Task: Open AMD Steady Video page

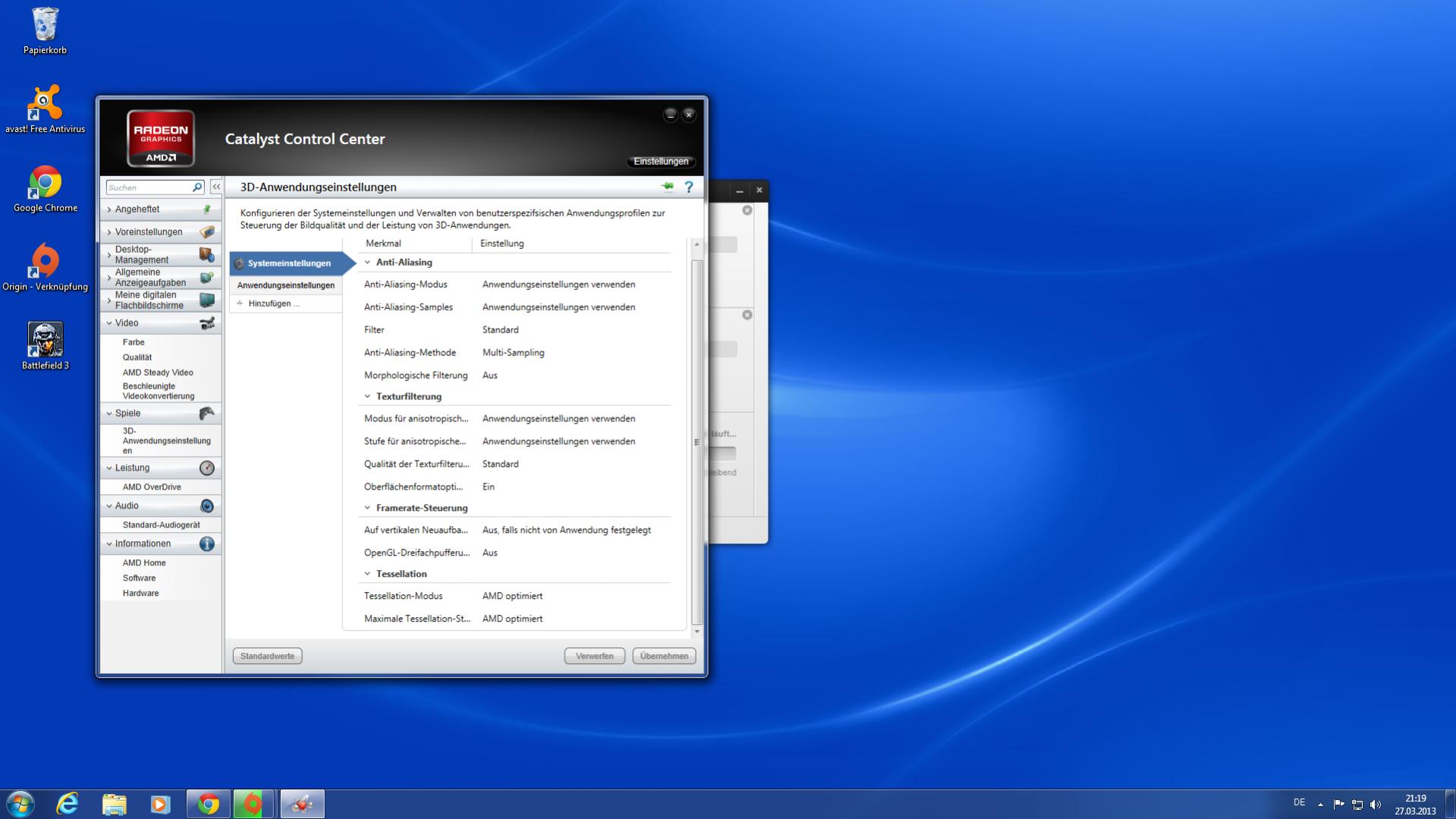Action: point(158,373)
